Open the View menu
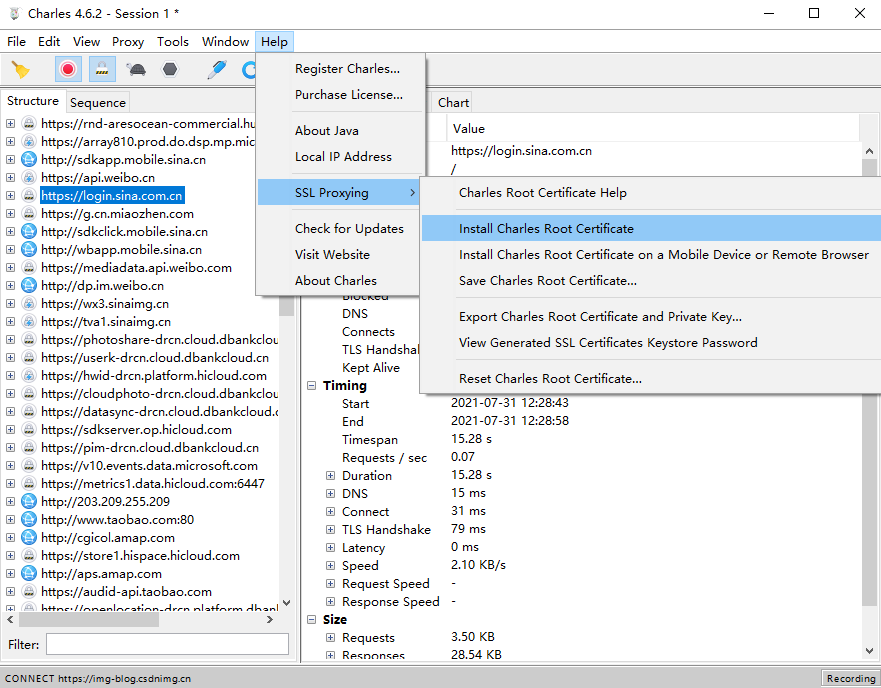The width and height of the screenshot is (881, 688). point(87,42)
